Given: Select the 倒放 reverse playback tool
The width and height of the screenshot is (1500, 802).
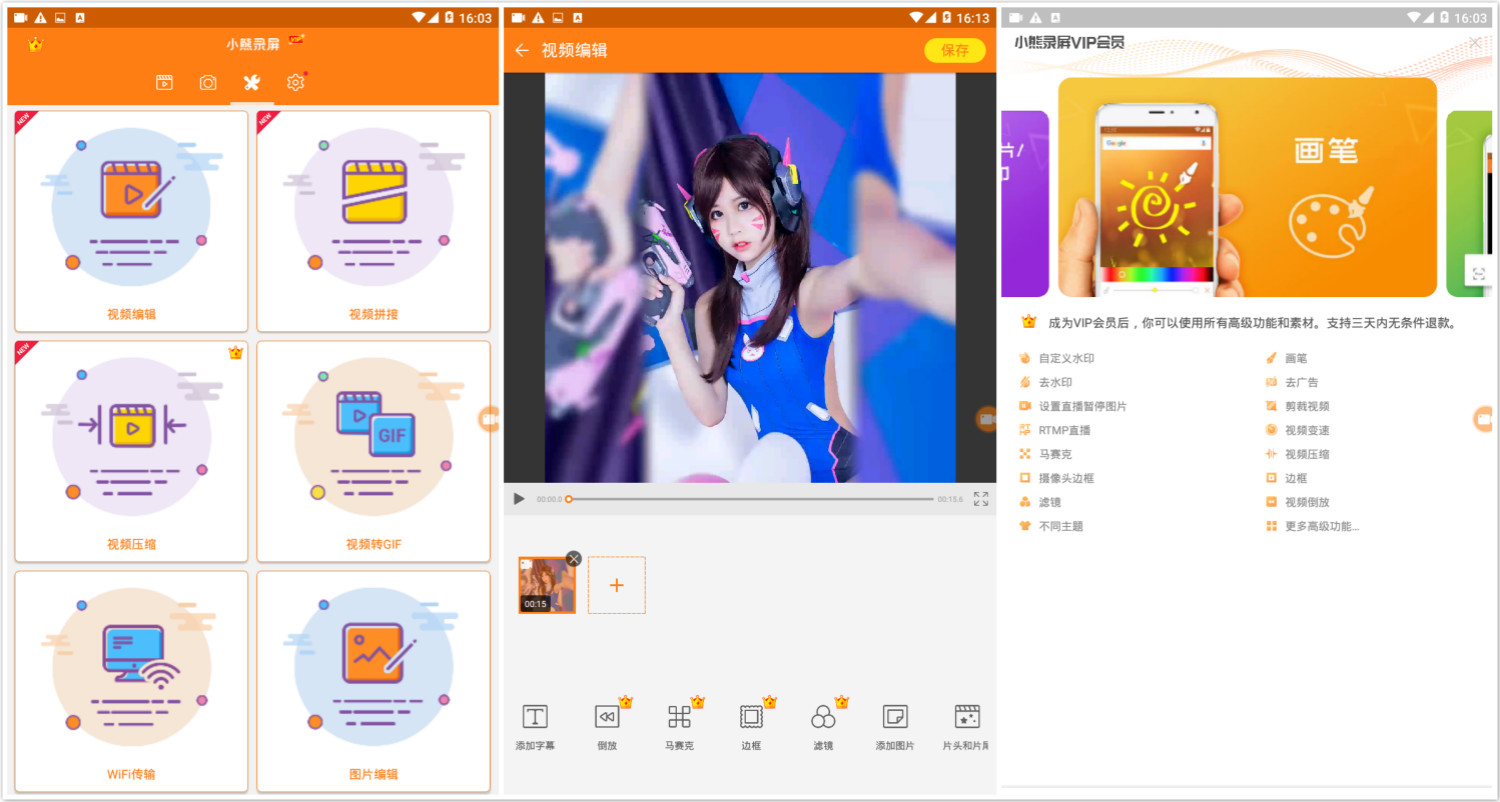Looking at the screenshot, I should click(x=607, y=725).
